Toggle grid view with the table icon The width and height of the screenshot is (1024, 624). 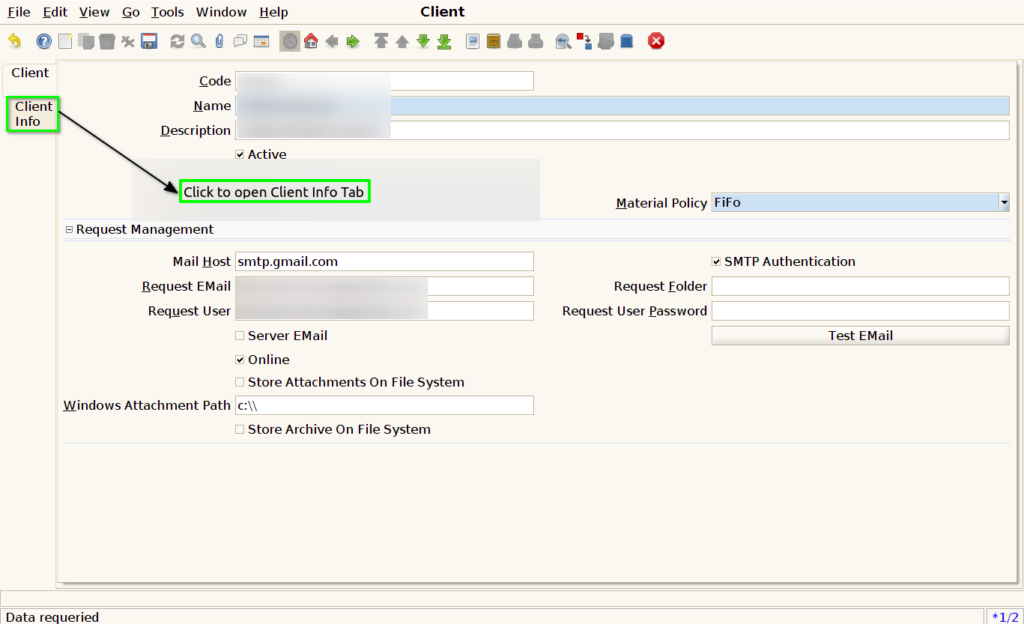261,41
